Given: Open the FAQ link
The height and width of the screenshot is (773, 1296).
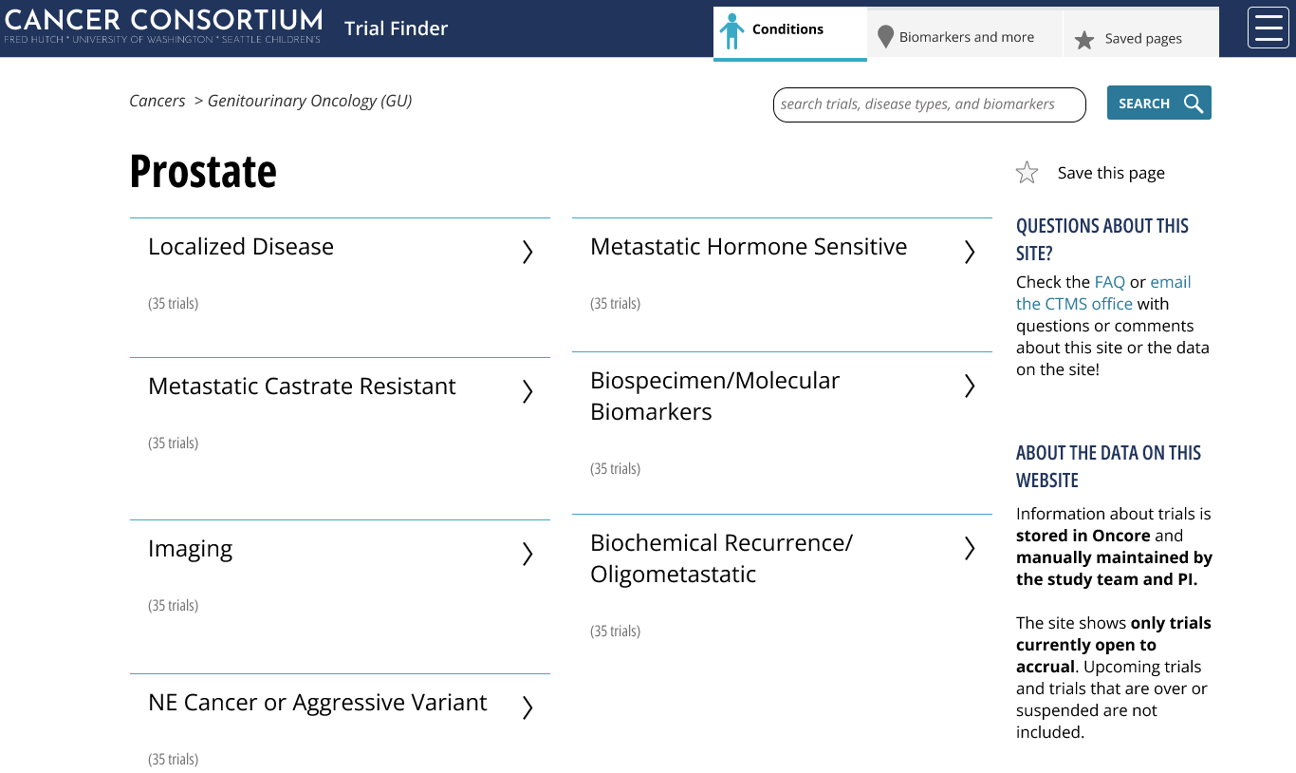Looking at the screenshot, I should pos(1109,282).
